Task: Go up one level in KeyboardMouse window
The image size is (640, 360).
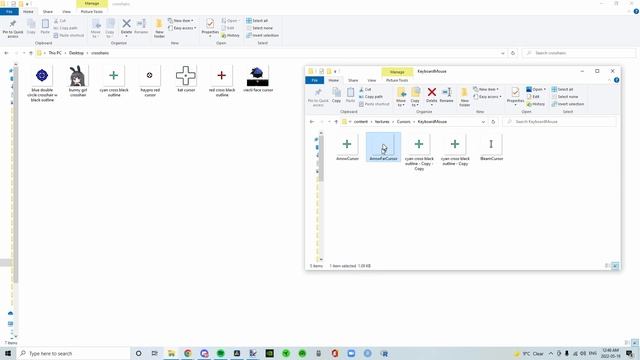Action: [336, 122]
